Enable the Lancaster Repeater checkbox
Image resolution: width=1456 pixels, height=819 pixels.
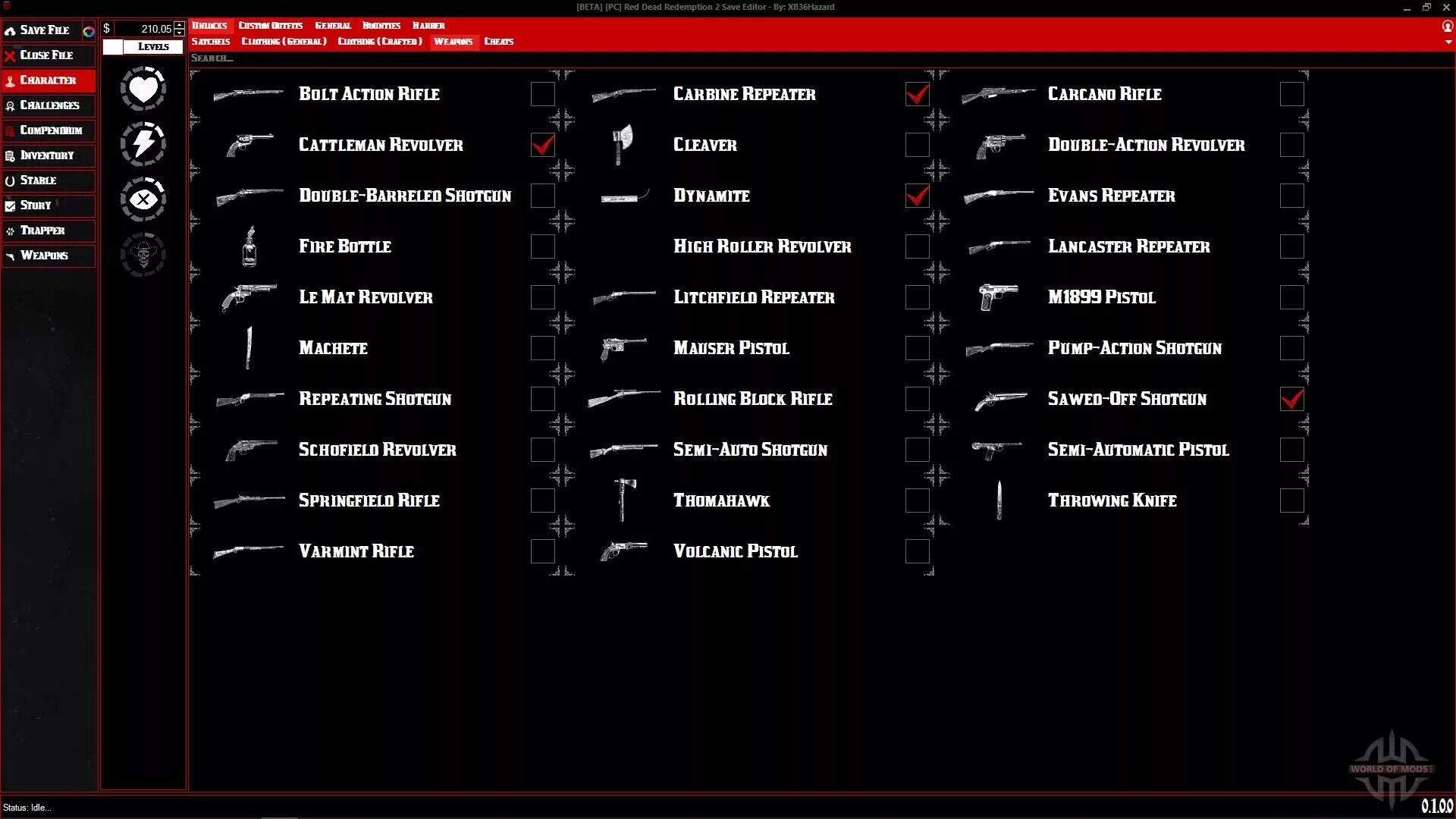[x=1292, y=246]
